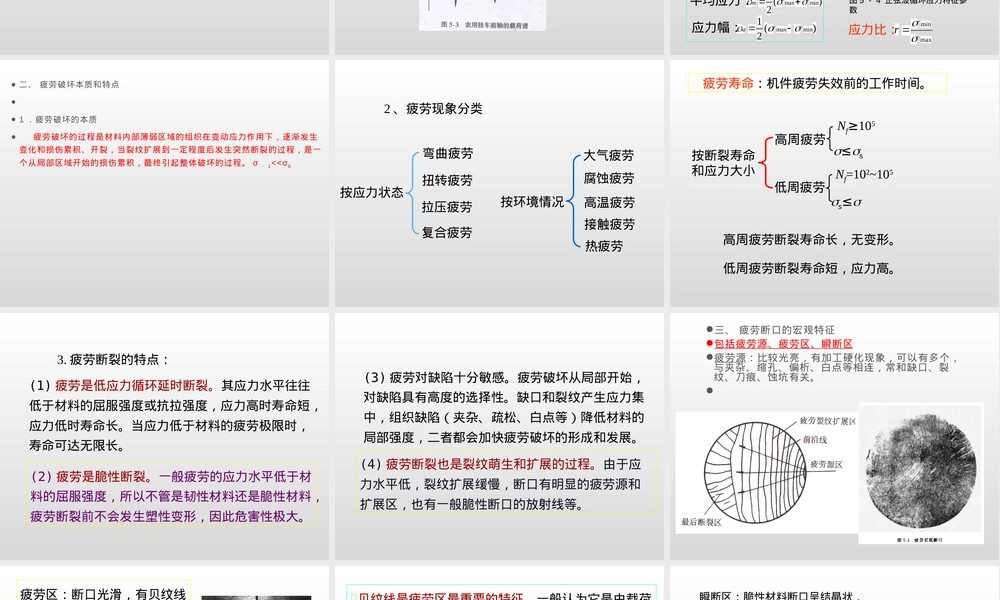Image resolution: width=1000 pixels, height=600 pixels.
Task: Open the slide 2、疲劳现象分类
Action: (x=499, y=183)
